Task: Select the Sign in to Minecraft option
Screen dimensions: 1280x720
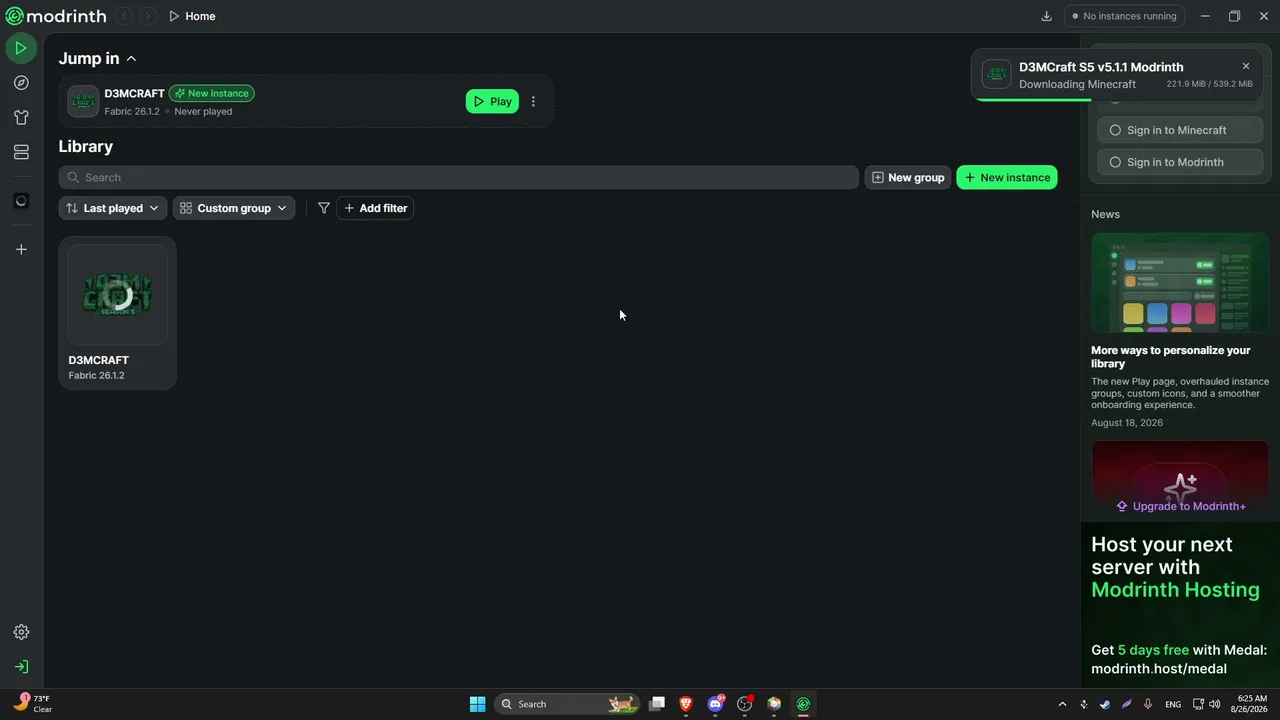Action: 1180,130
